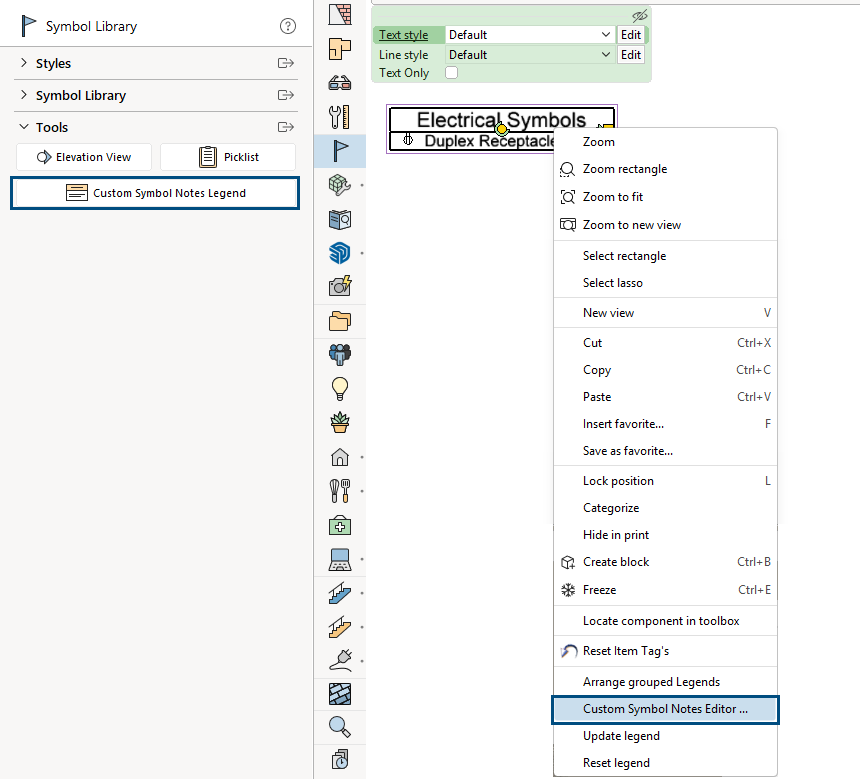Select the floor plan rooms icon
860x779 pixels.
click(x=340, y=49)
